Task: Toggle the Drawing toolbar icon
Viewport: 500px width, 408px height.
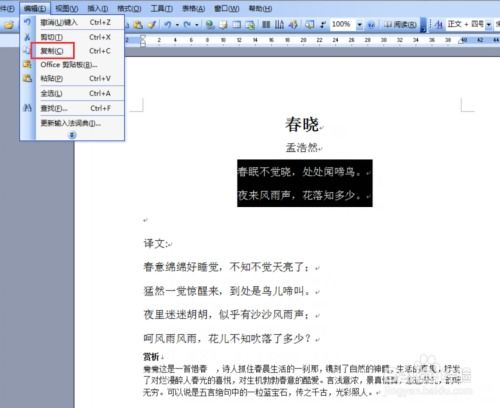Action: (x=293, y=25)
